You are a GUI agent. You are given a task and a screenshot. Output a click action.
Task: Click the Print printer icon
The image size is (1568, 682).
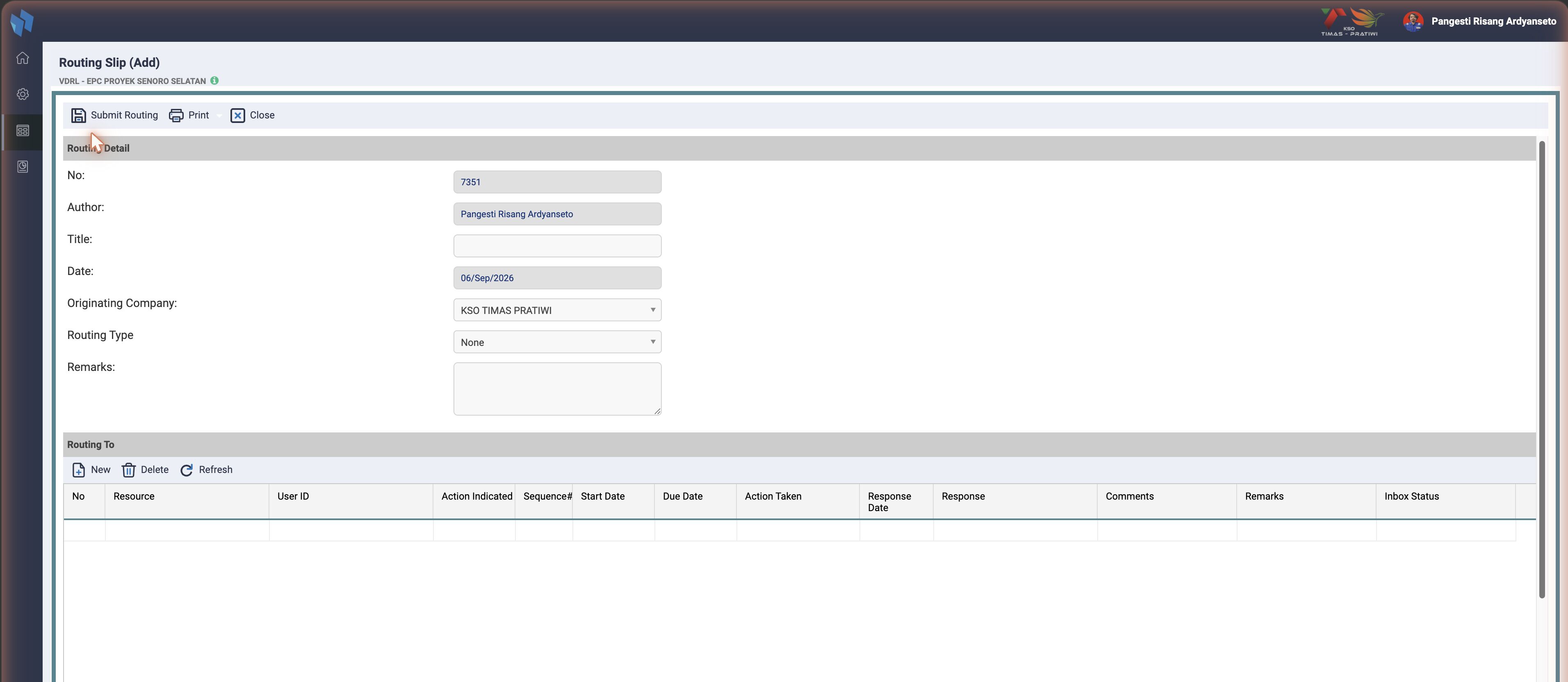click(x=176, y=116)
